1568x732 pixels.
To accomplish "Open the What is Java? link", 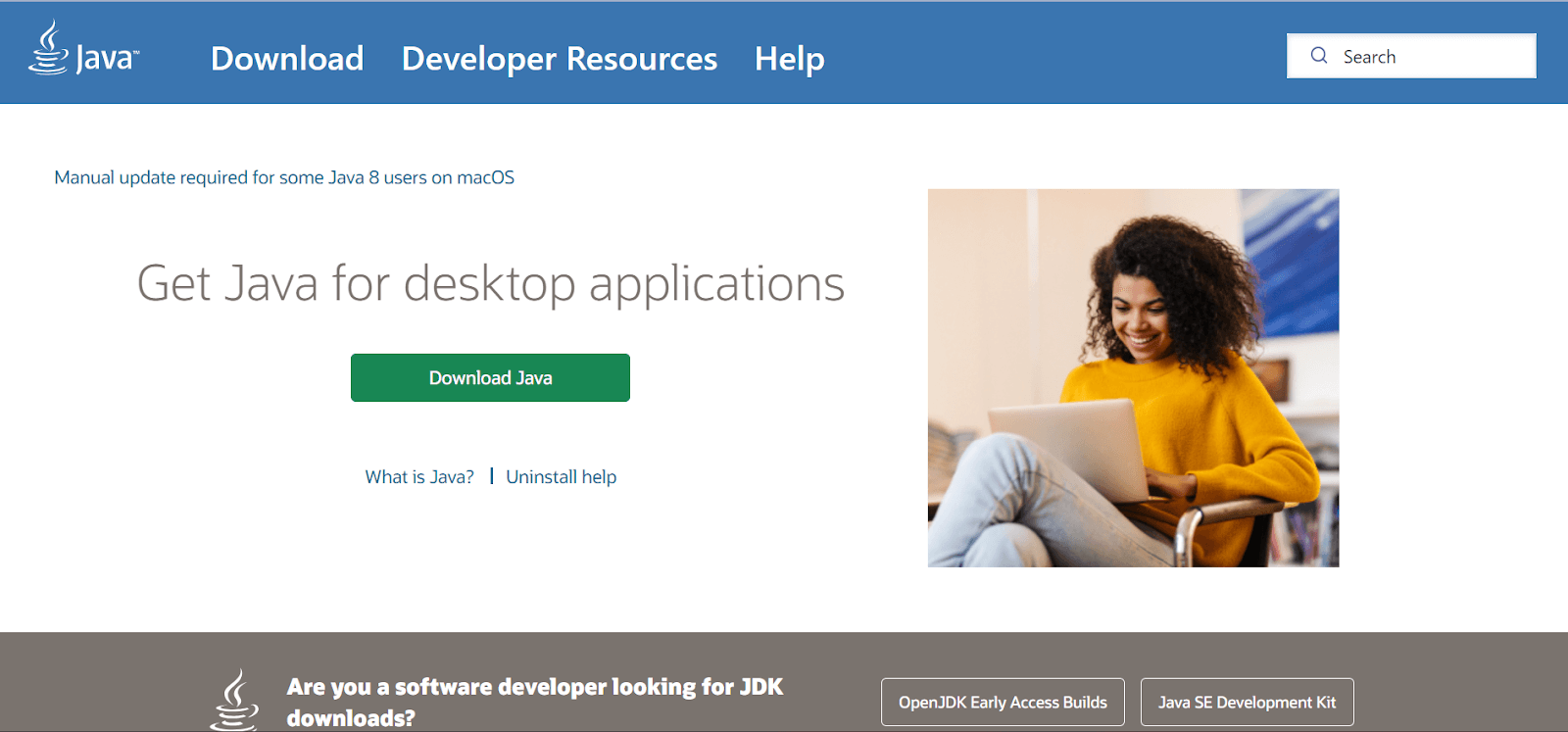I will coord(419,477).
